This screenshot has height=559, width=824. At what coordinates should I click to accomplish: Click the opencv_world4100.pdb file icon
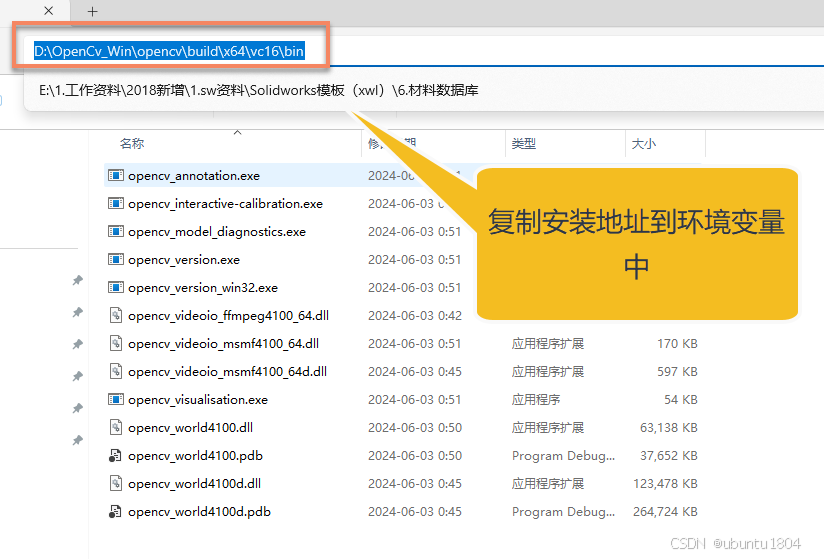115,456
